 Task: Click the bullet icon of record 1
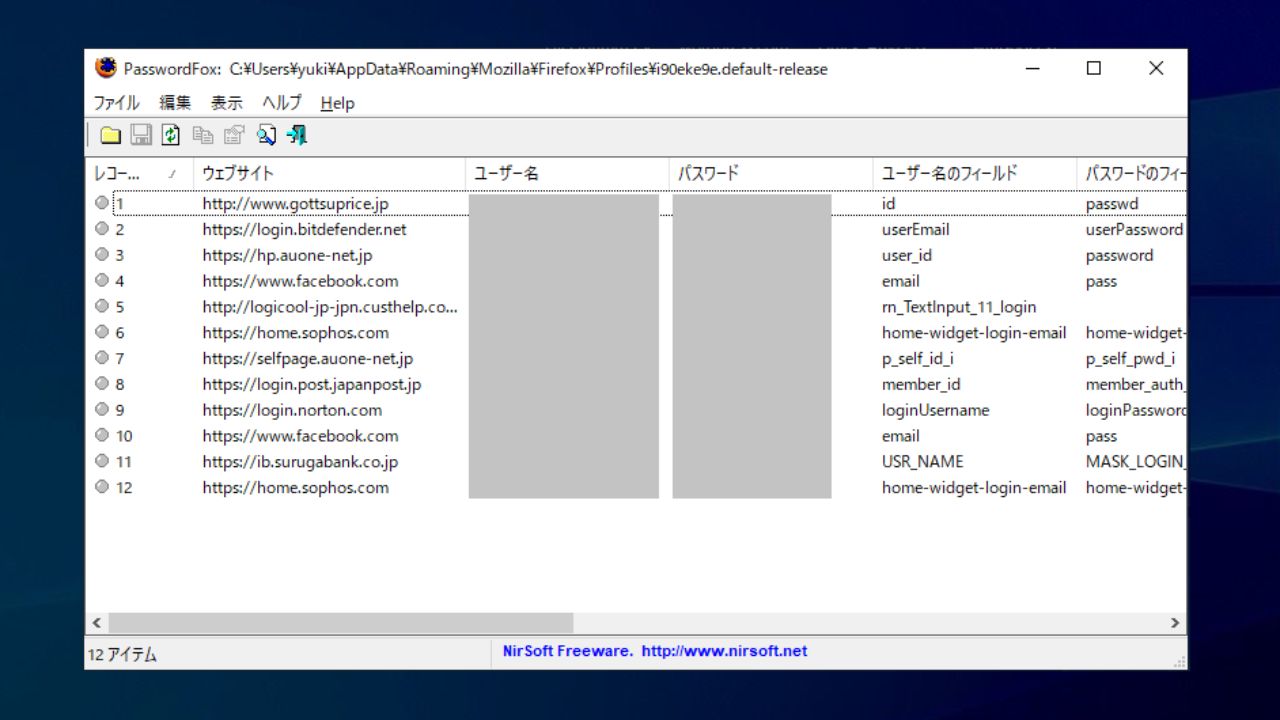pyautogui.click(x=102, y=203)
